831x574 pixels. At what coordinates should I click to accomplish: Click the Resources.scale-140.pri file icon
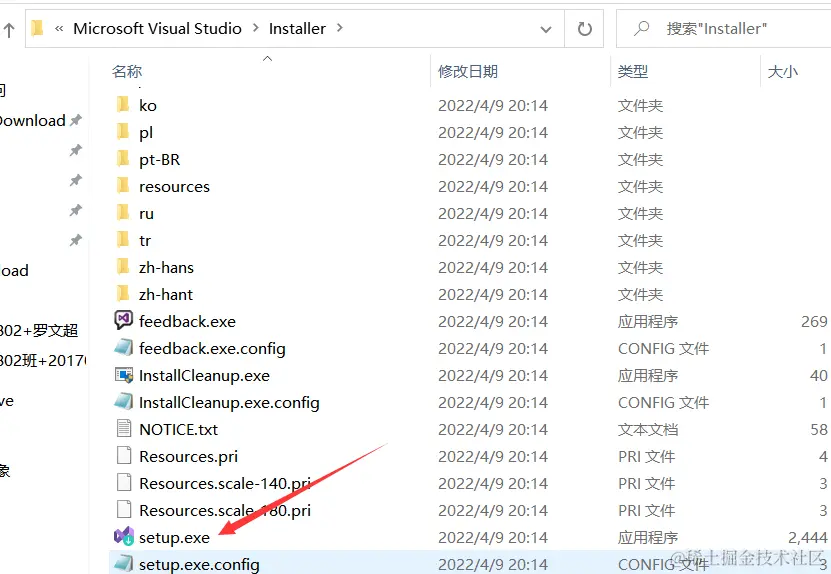(x=123, y=482)
